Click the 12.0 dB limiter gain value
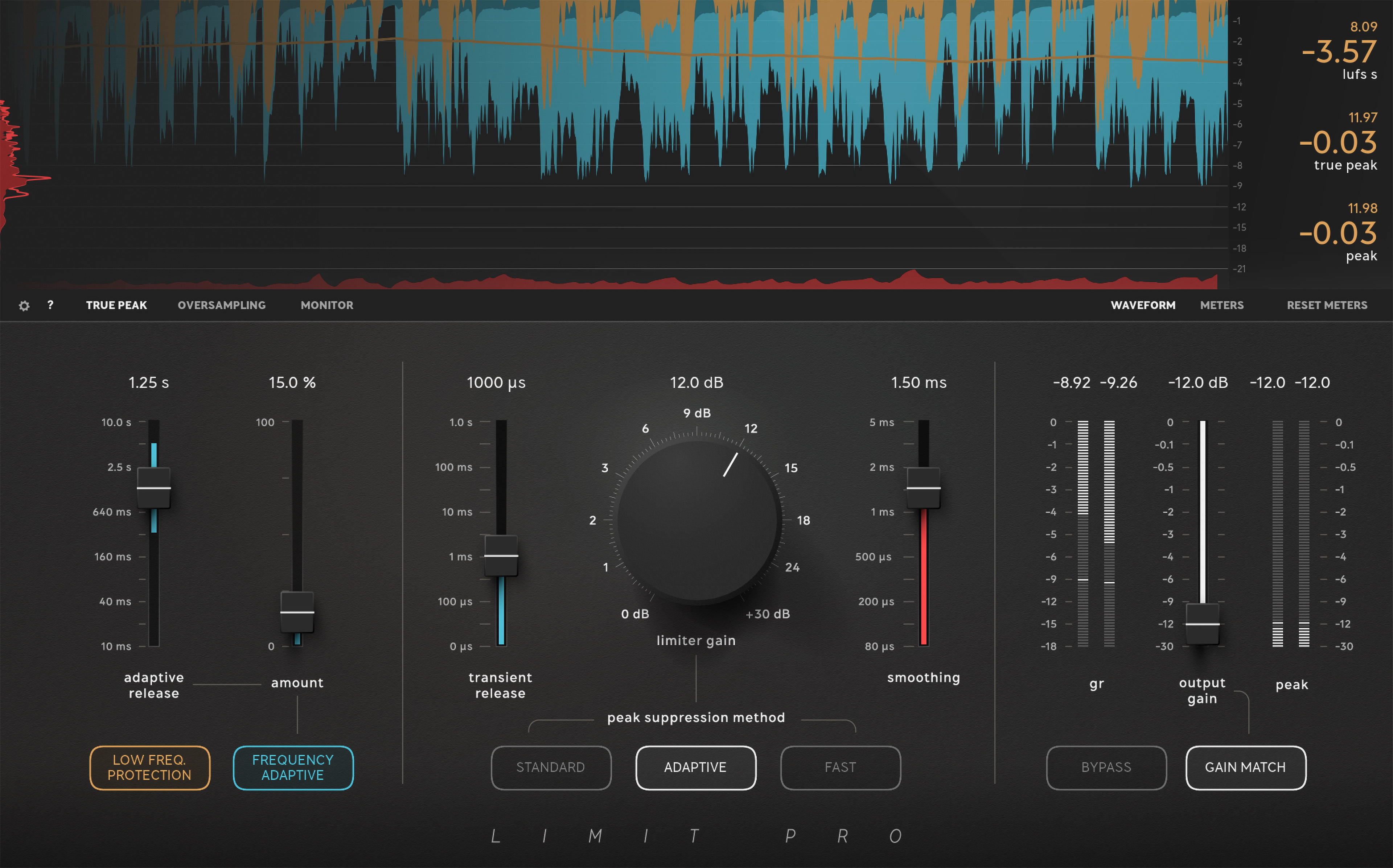The width and height of the screenshot is (1393, 868). pyautogui.click(x=696, y=382)
